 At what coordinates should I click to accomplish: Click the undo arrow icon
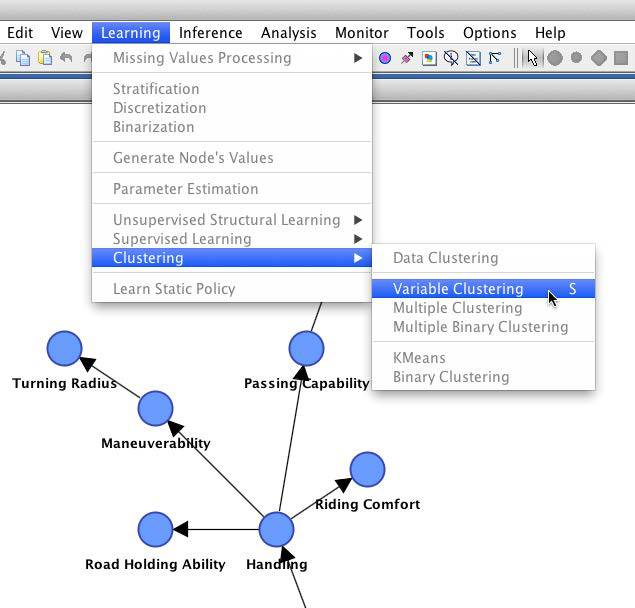66,58
